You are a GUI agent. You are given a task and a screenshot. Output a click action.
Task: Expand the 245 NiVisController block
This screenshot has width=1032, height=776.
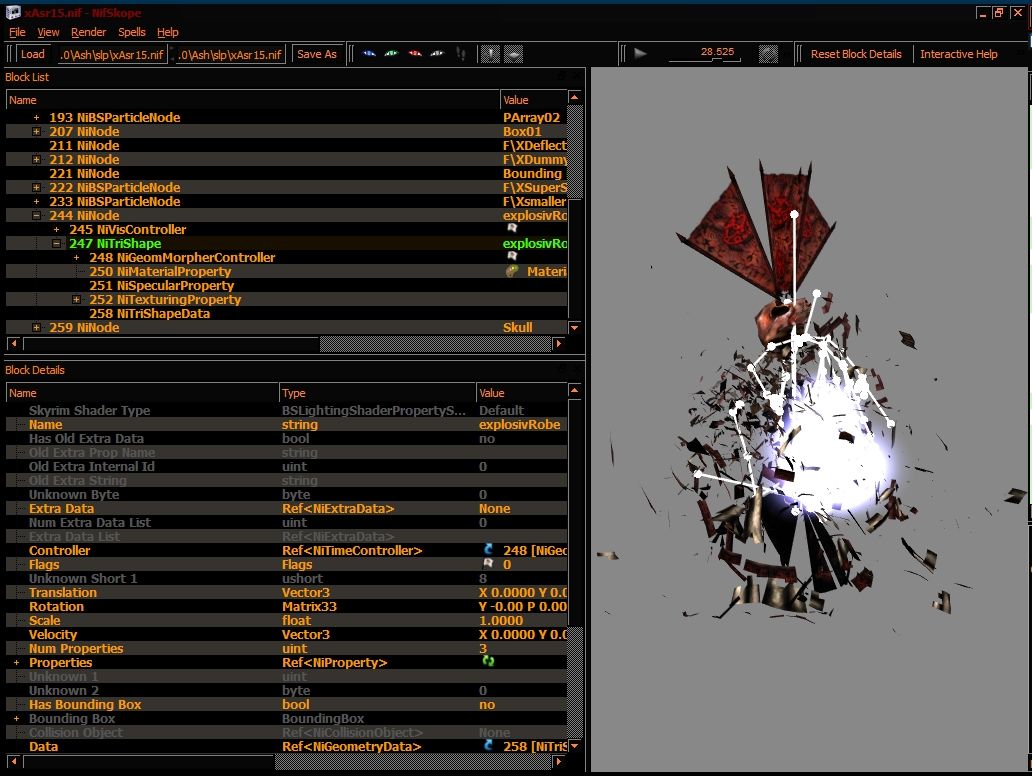[57, 230]
